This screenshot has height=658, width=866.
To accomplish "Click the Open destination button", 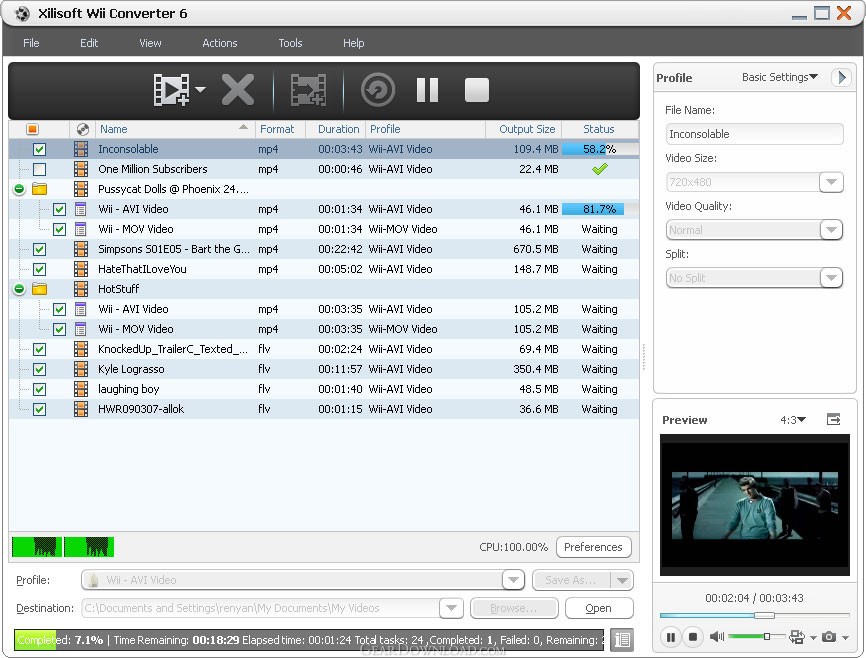I will tap(599, 608).
